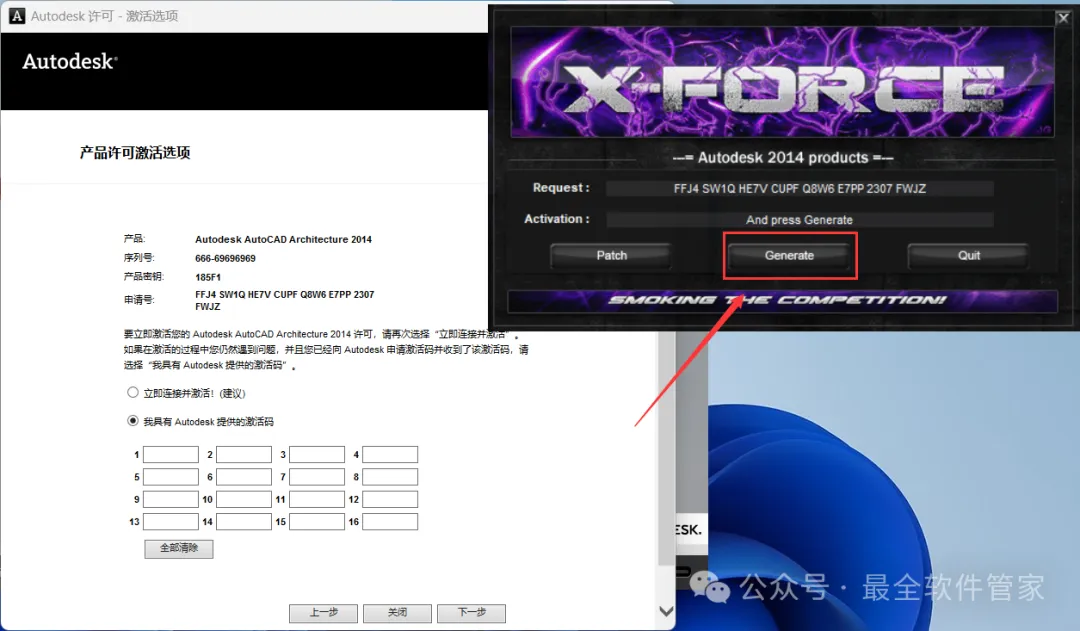Close the X-Force window with the X icon

click(1063, 19)
